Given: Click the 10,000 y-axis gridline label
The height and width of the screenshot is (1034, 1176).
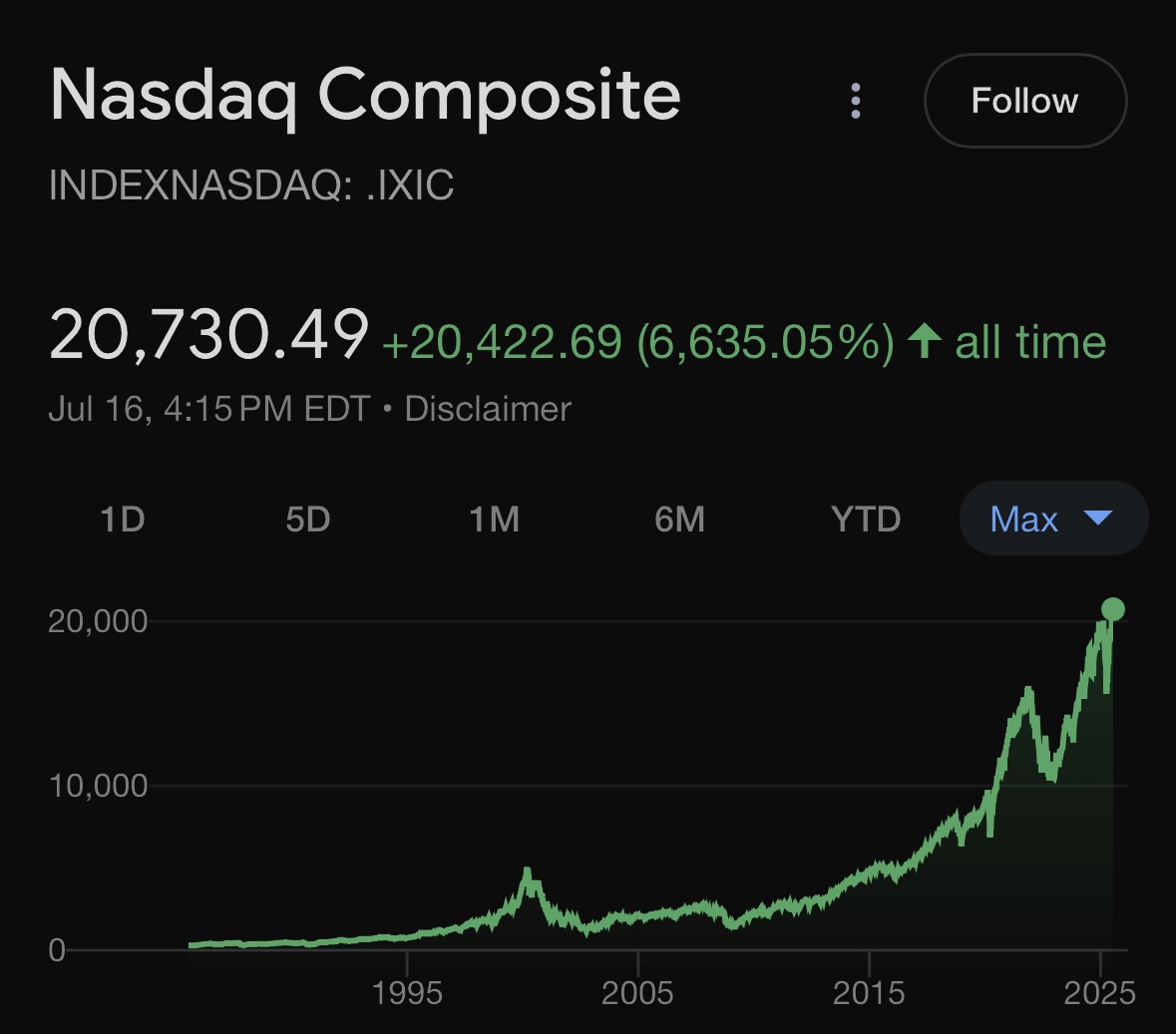Looking at the screenshot, I should click(98, 786).
